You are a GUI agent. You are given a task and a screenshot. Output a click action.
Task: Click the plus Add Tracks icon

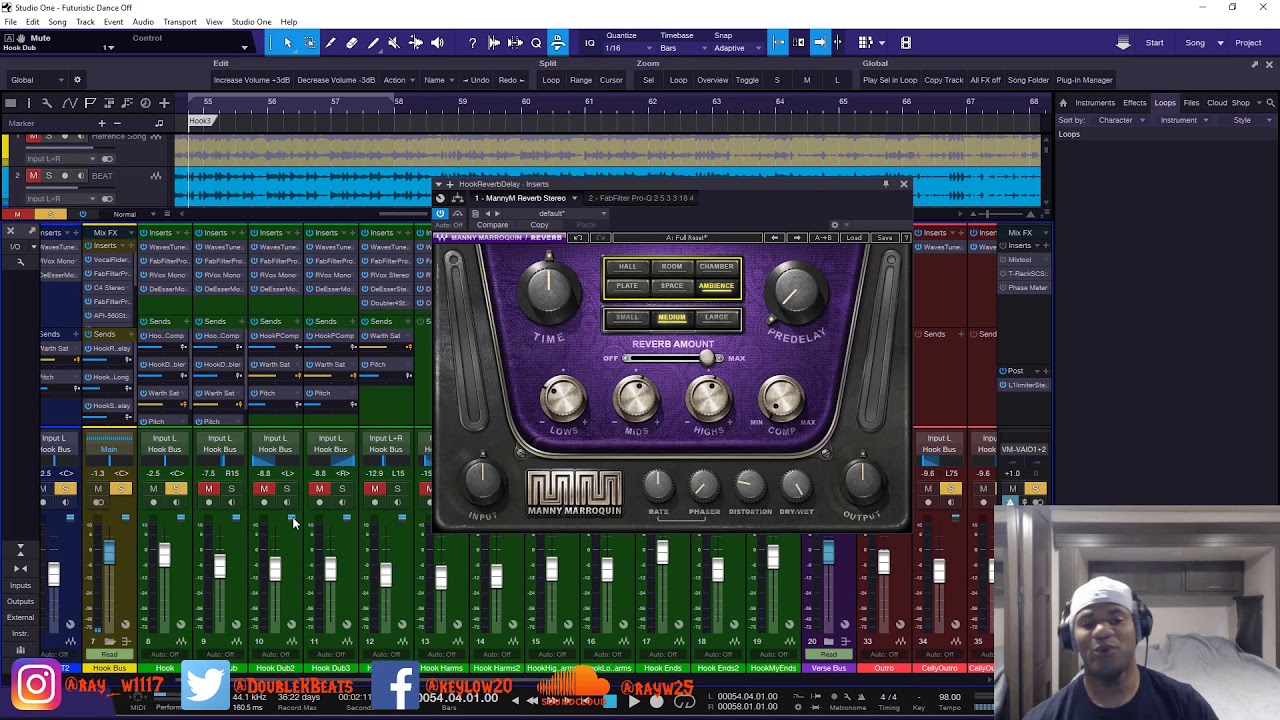(x=164, y=103)
